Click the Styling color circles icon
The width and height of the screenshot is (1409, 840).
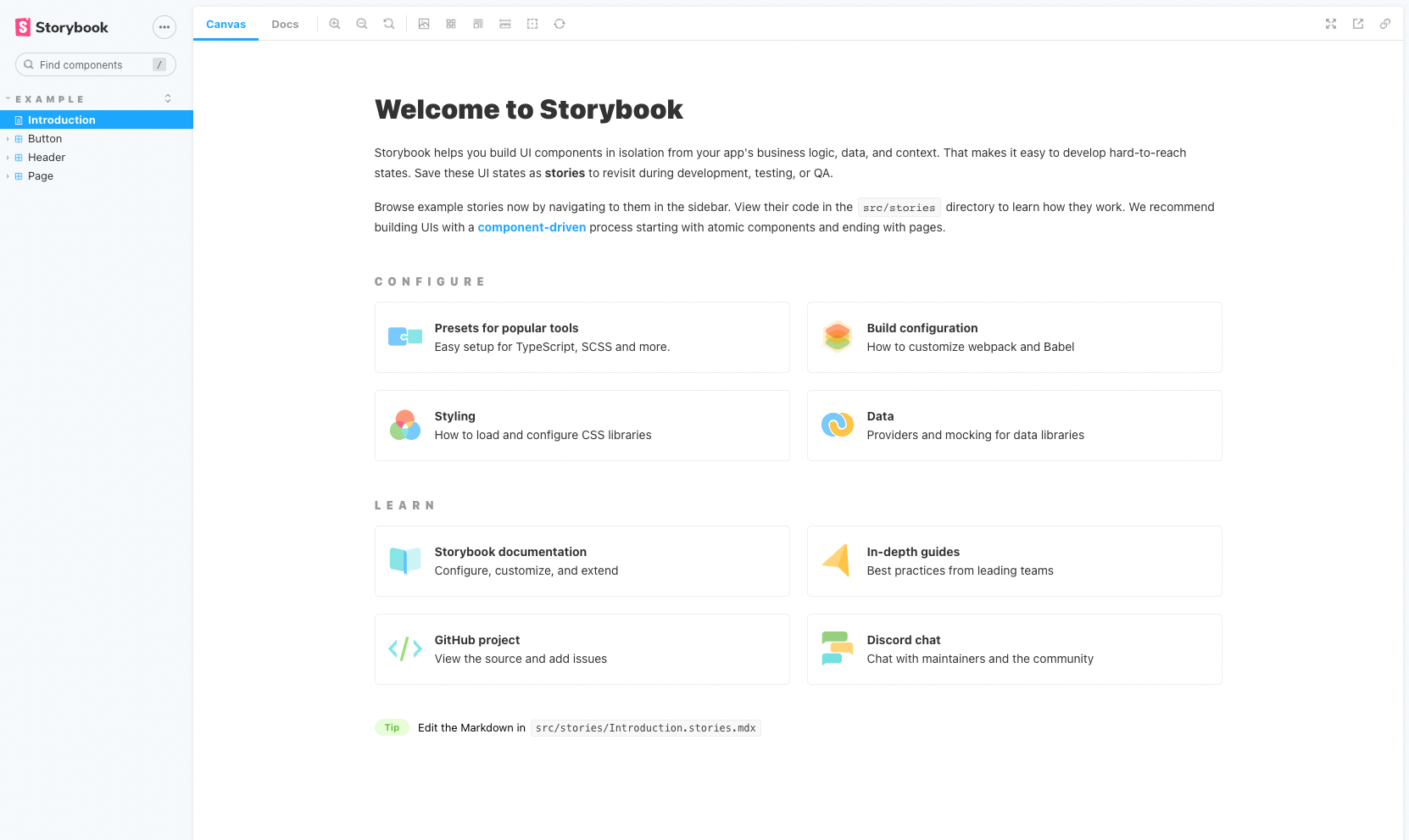click(x=405, y=425)
